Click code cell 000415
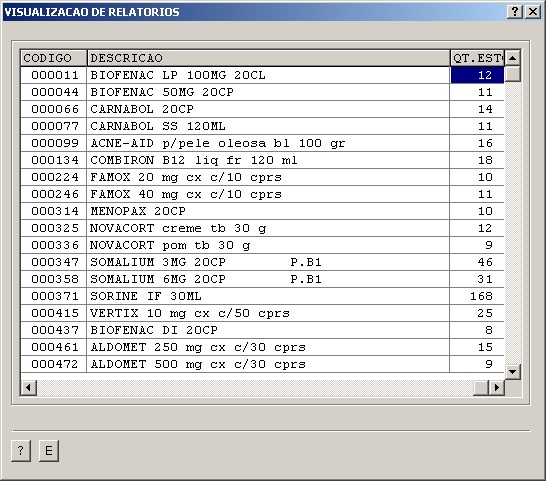Viewport: 546px width, 481px height. (x=54, y=313)
